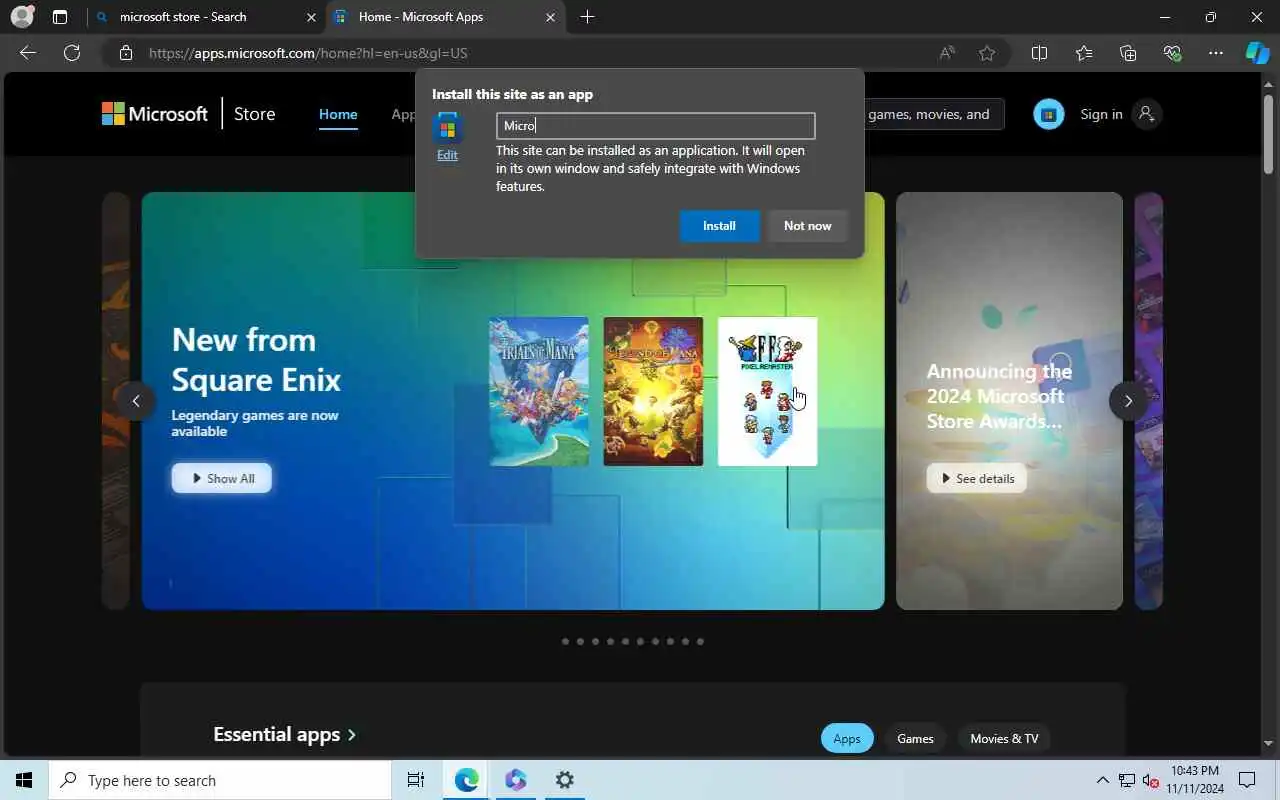Image resolution: width=1280 pixels, height=800 pixels.
Task: Click the Install button
Action: 719,226
